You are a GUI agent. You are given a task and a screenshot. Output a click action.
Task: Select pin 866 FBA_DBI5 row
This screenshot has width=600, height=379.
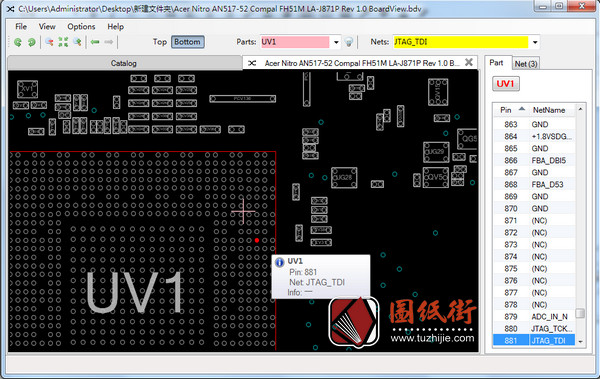(534, 160)
